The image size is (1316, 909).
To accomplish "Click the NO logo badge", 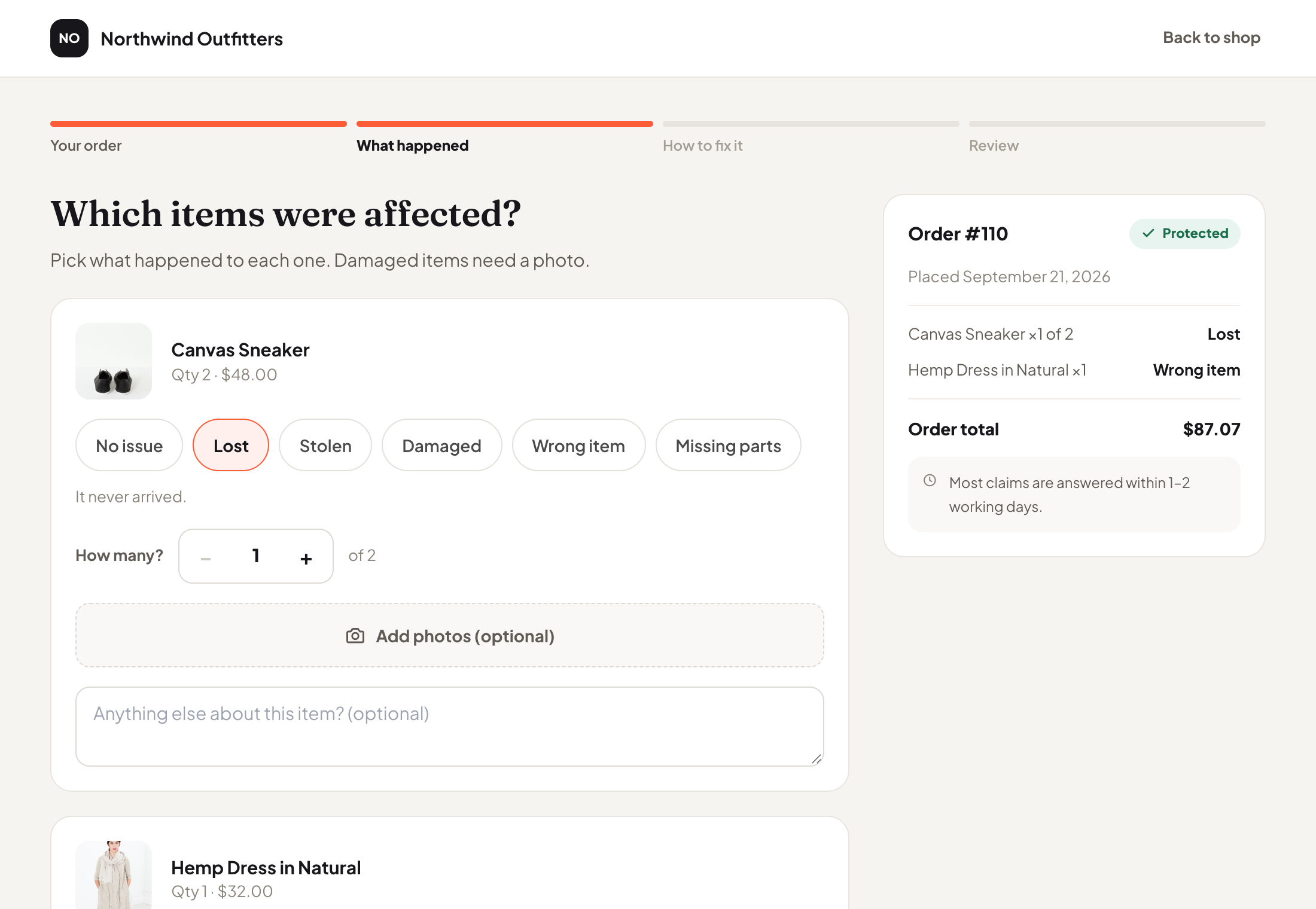I will [x=69, y=38].
